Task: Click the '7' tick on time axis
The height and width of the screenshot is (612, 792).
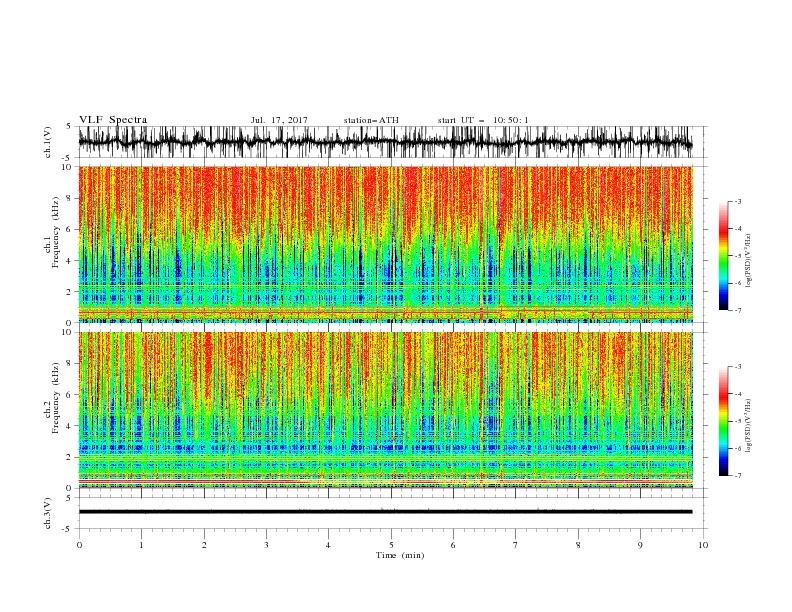Action: pos(516,545)
